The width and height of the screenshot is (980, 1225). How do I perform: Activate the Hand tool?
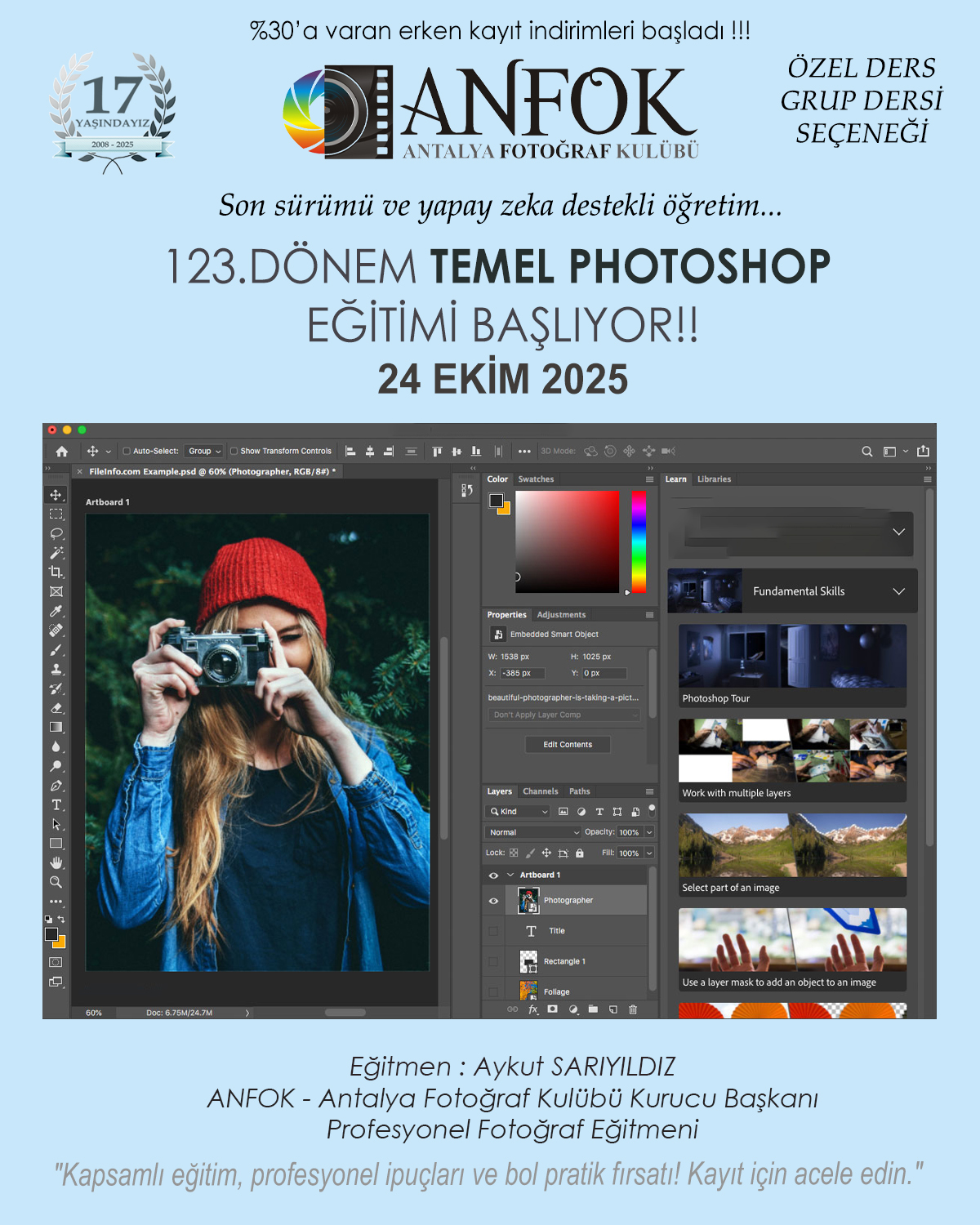pos(56,862)
